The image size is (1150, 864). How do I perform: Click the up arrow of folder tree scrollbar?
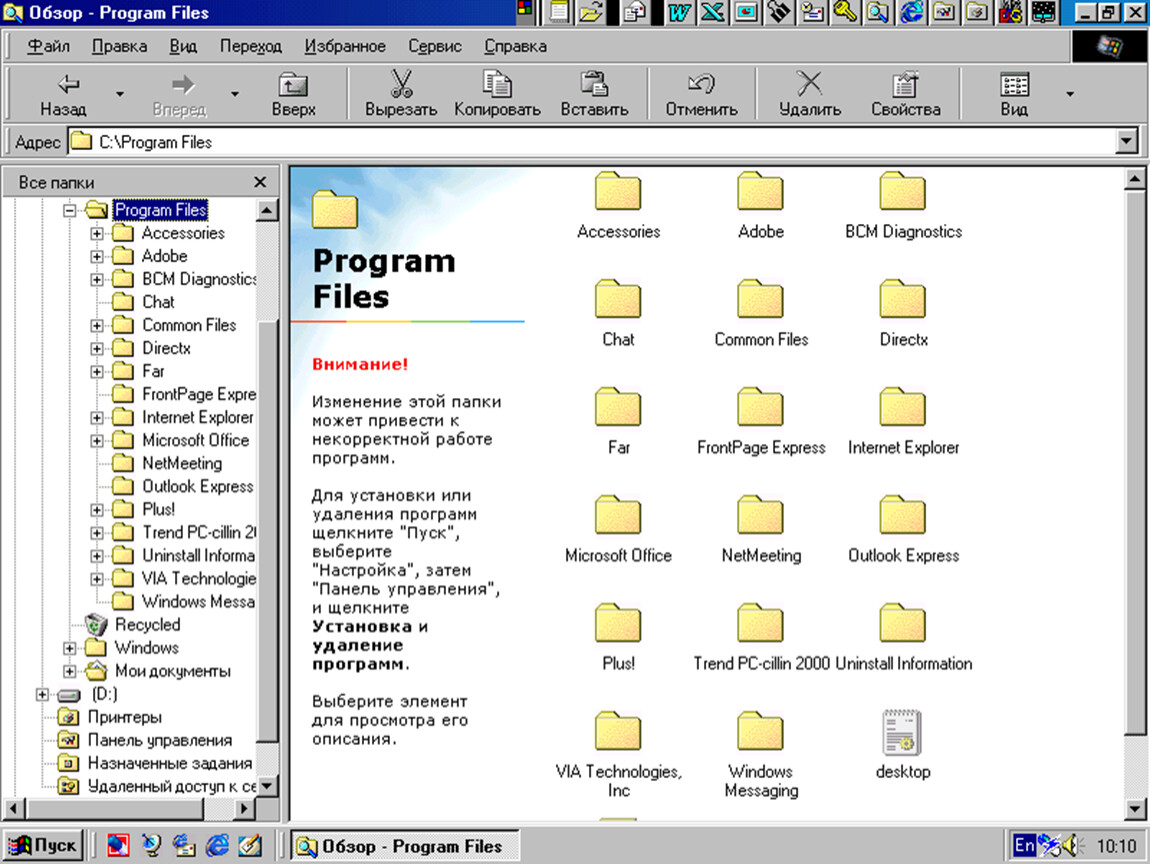point(267,210)
